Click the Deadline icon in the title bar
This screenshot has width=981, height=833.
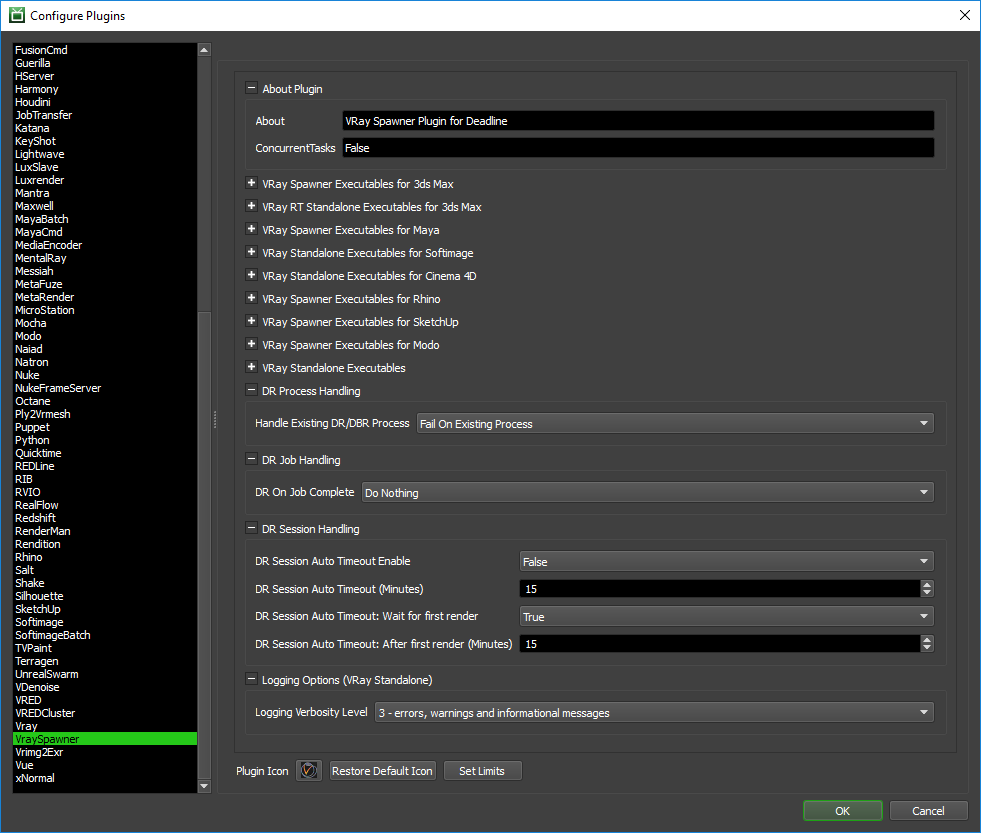click(x=19, y=15)
